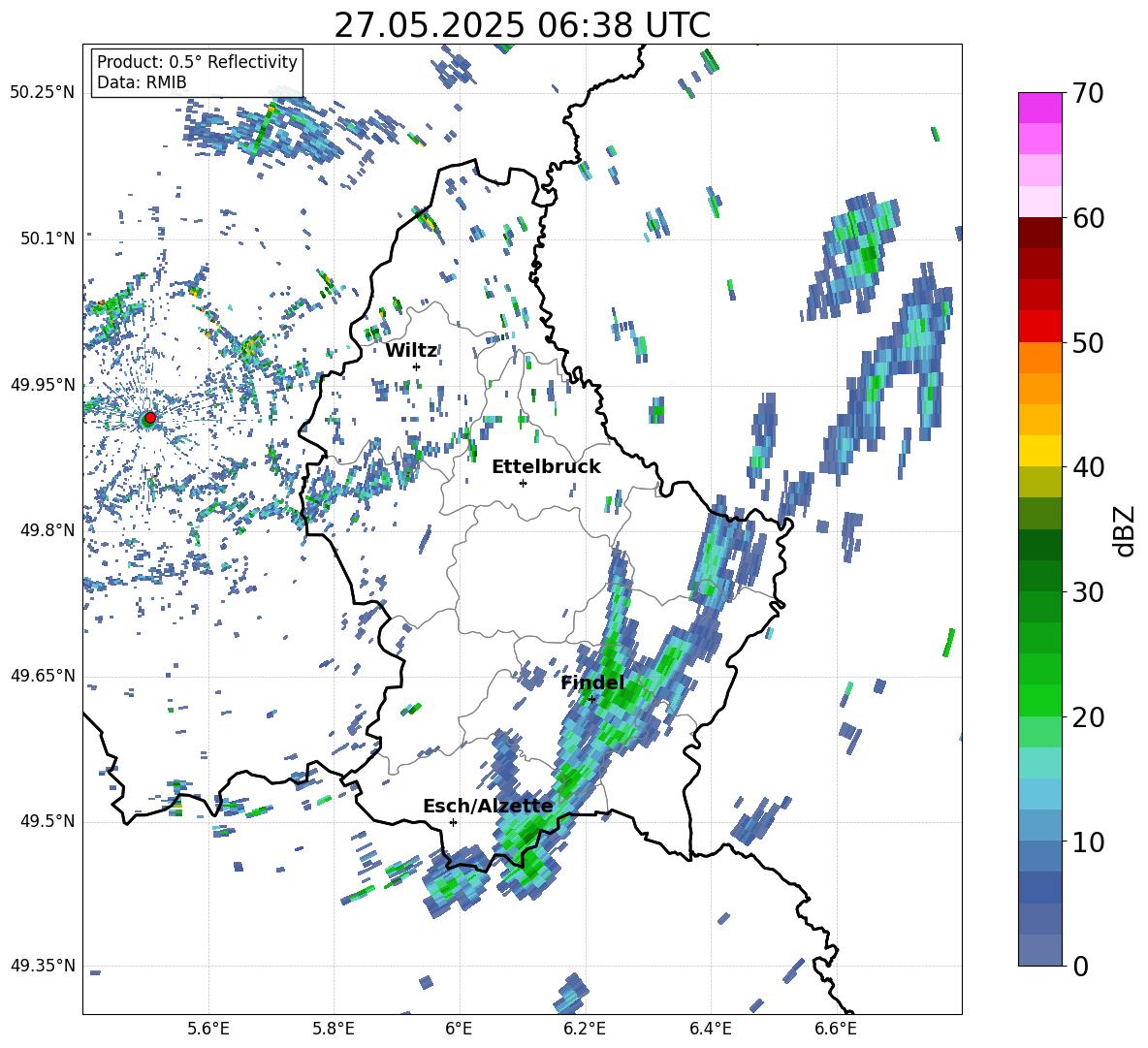Pick the bright green swatch at 20 dBZ
1148x1048 pixels.
click(1040, 700)
